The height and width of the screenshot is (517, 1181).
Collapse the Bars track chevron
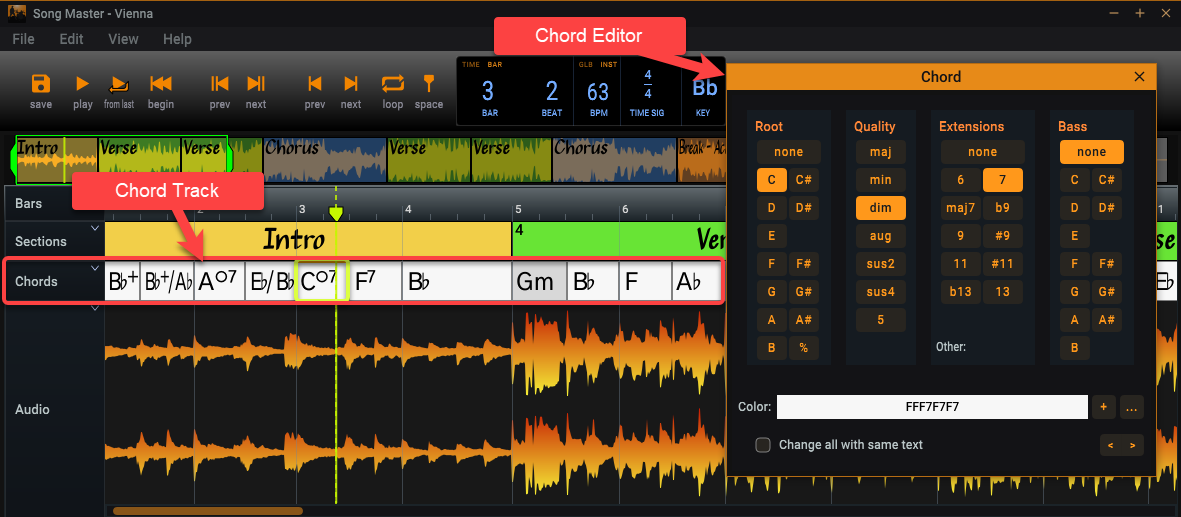pos(95,193)
